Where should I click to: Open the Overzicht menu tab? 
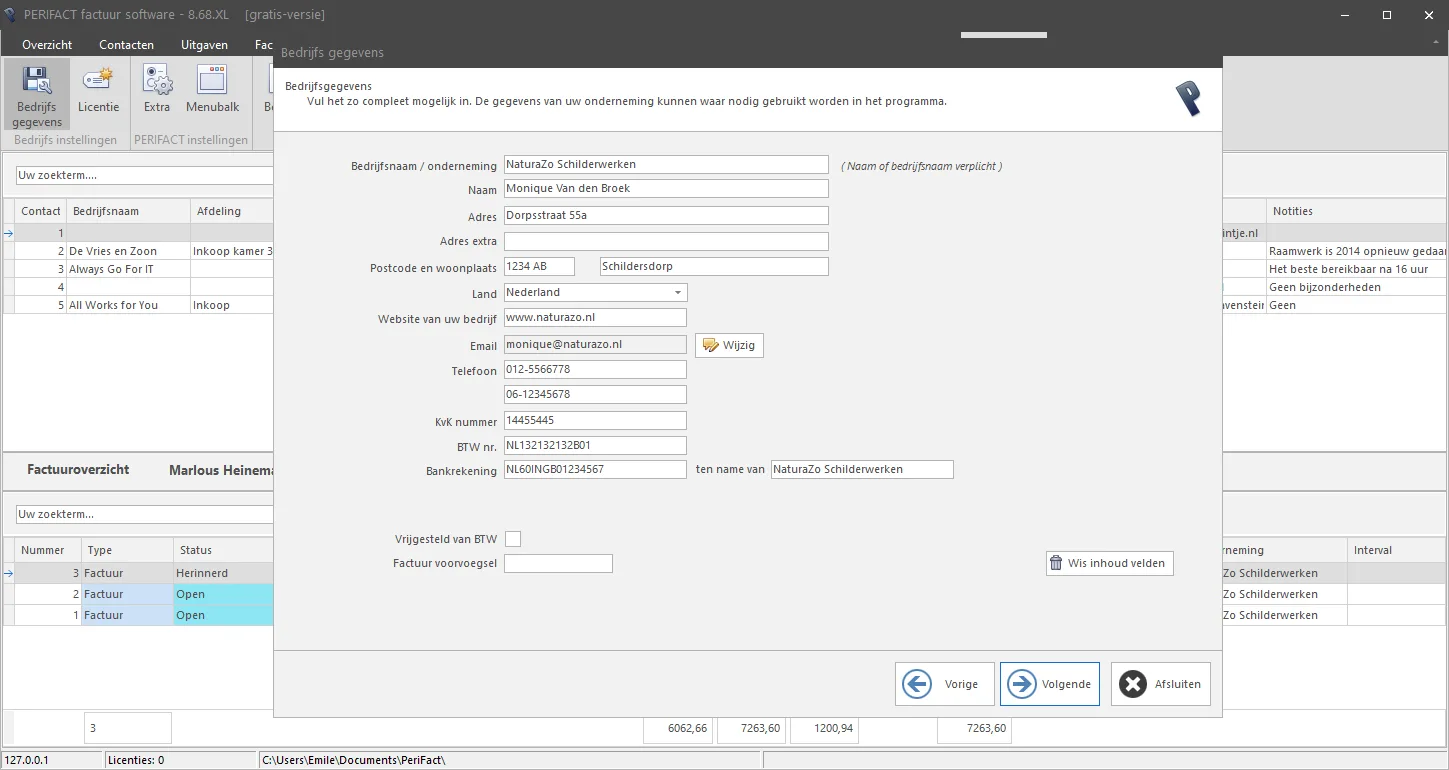(47, 45)
